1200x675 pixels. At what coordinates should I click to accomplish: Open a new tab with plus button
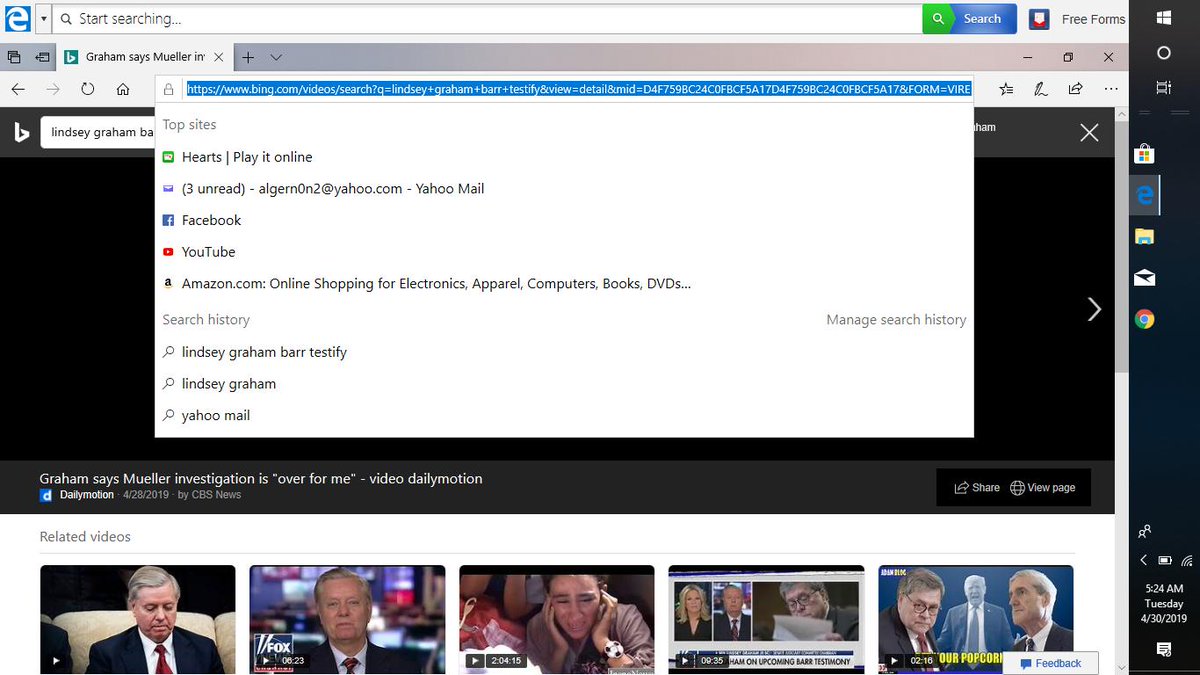tap(248, 57)
